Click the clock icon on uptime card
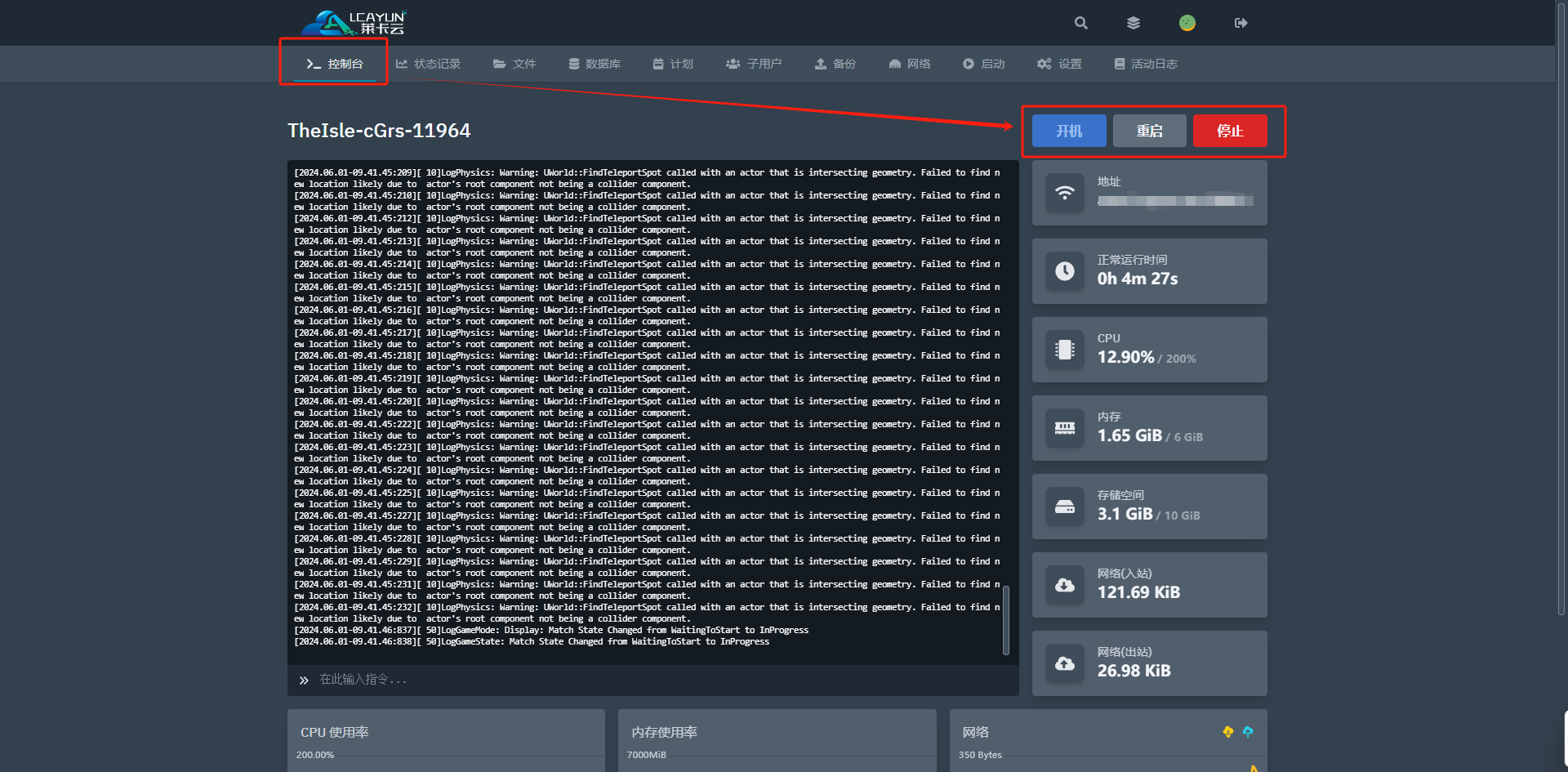The image size is (1568, 772). [x=1065, y=271]
